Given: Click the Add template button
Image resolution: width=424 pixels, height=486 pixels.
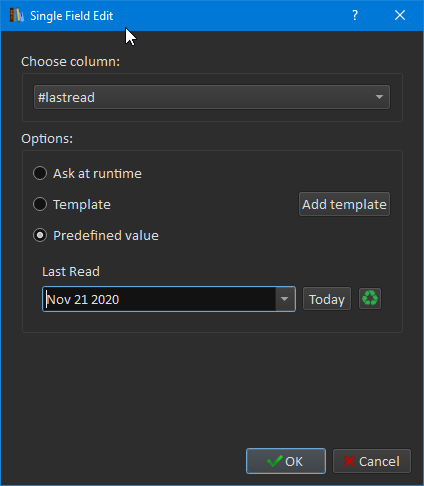Looking at the screenshot, I should pyautogui.click(x=344, y=204).
